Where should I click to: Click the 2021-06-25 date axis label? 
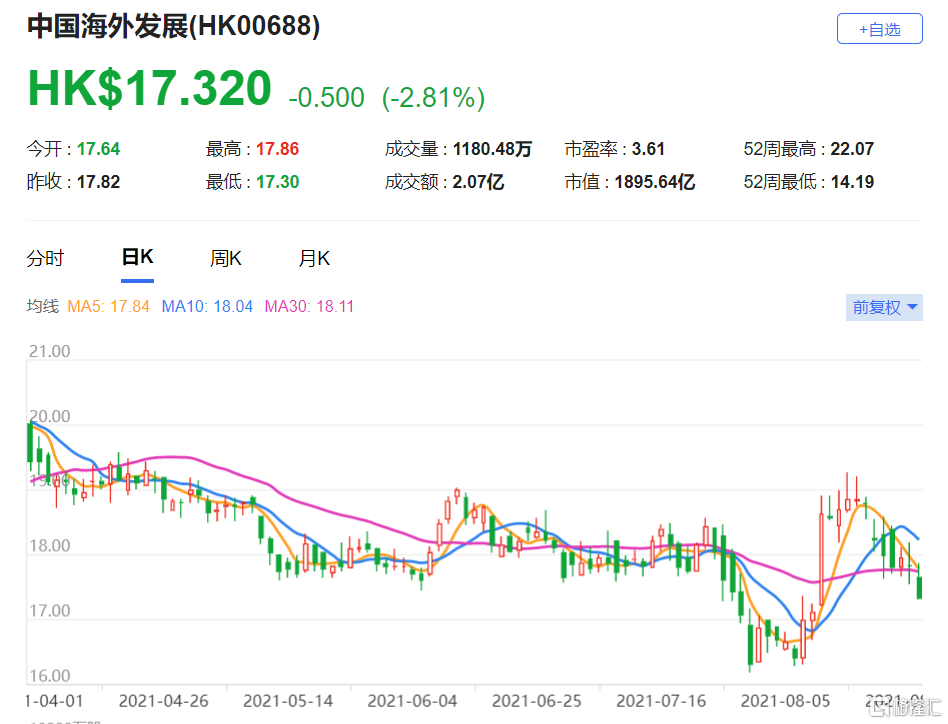tap(537, 701)
